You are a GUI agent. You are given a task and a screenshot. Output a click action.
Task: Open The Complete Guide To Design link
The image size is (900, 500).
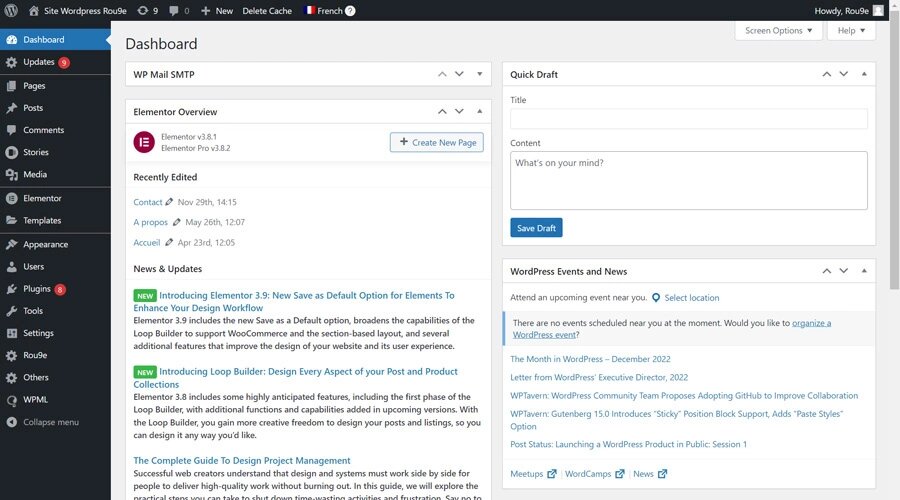coord(242,460)
